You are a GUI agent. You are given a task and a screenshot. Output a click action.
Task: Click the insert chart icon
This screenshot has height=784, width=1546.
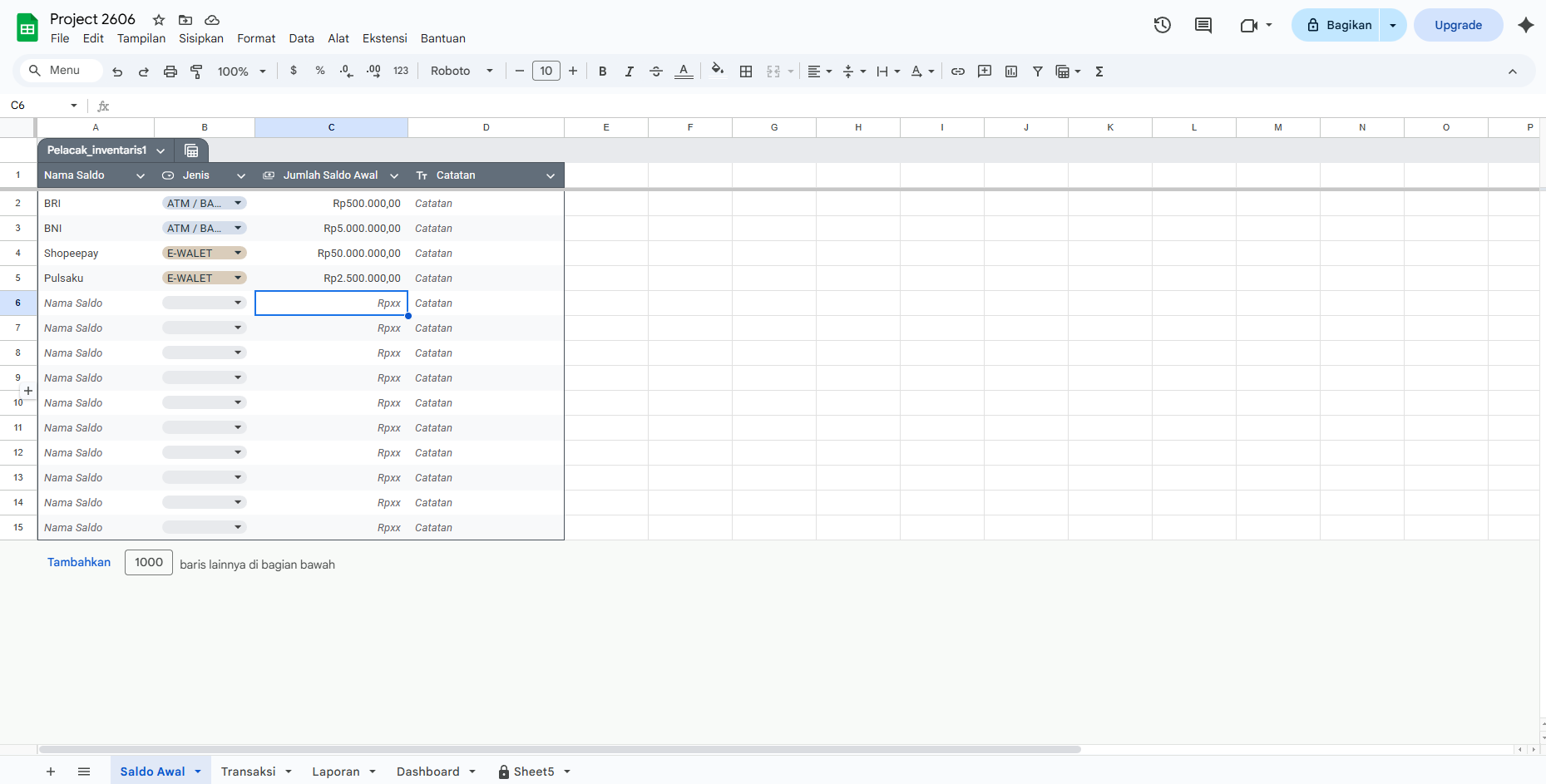(1011, 71)
